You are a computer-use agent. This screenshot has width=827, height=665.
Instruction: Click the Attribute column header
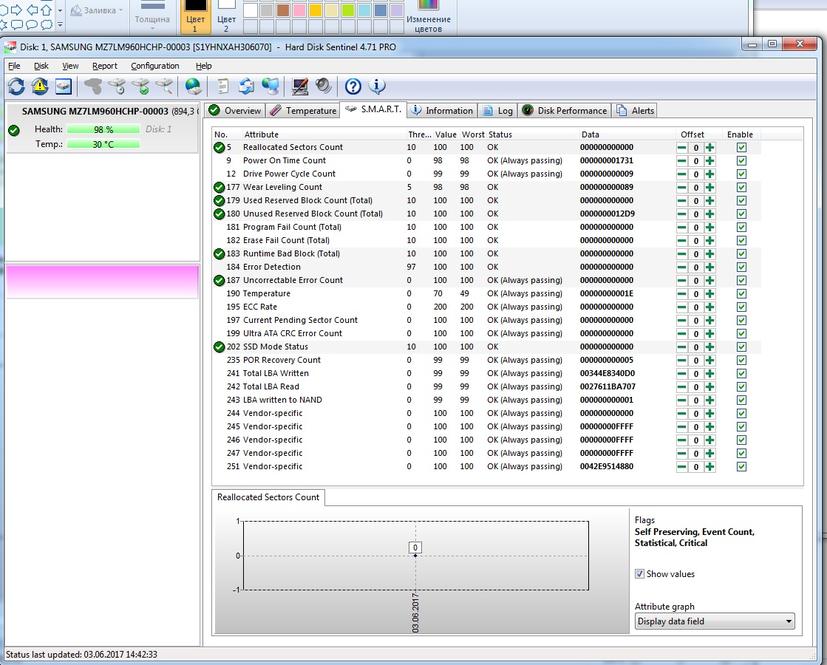coord(261,134)
